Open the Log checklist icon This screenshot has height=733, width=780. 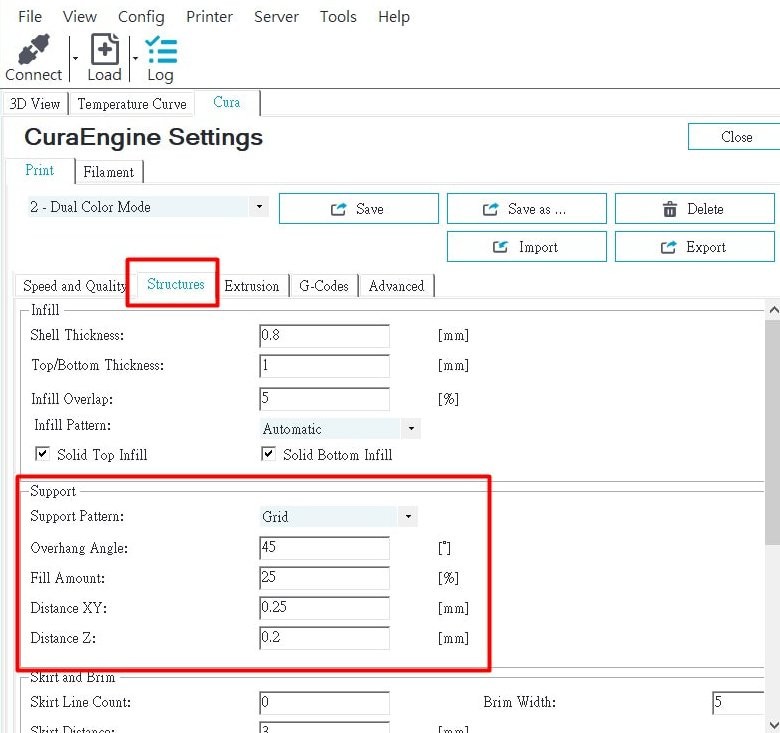(161, 50)
